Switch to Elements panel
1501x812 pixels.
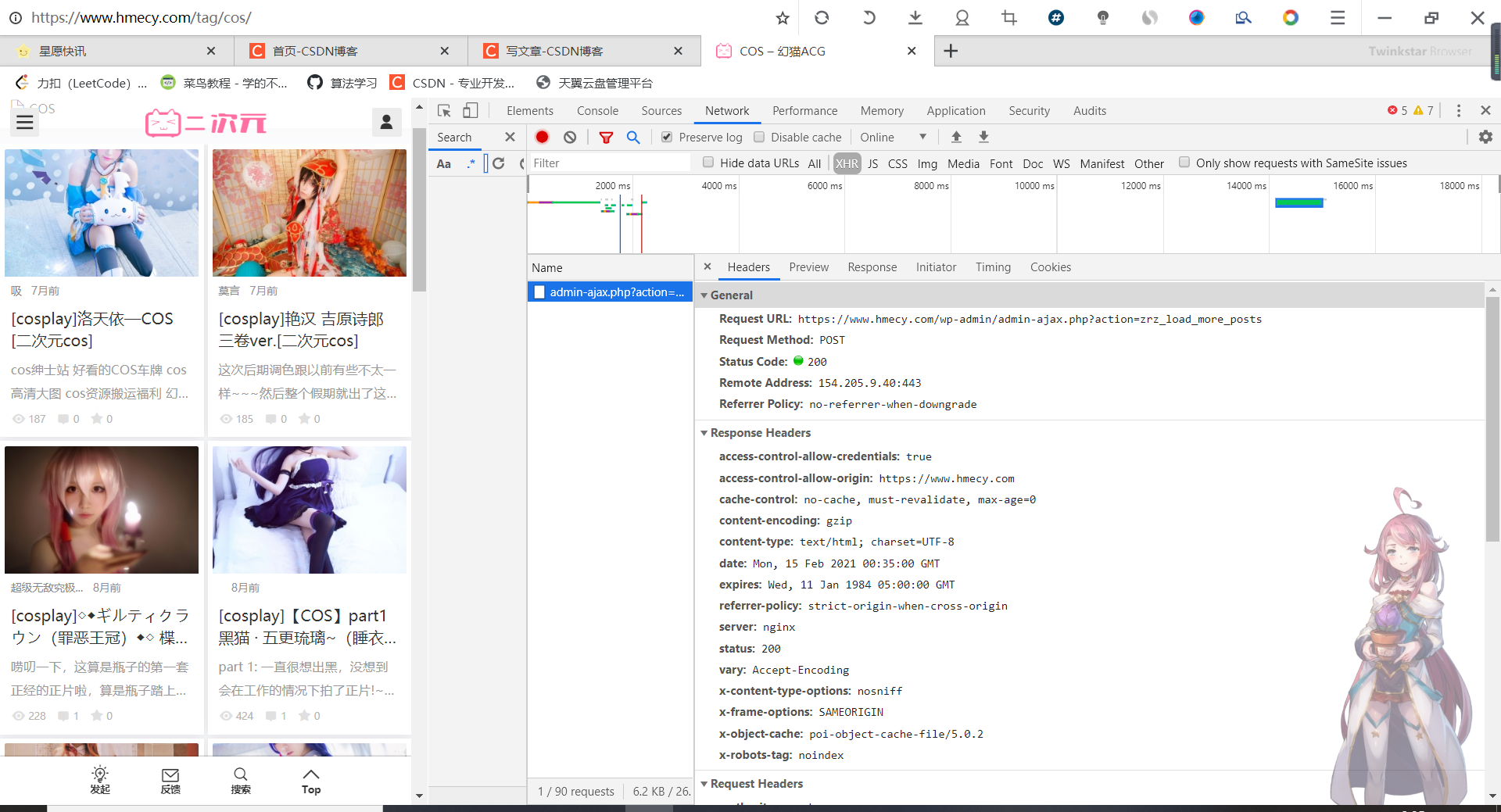(529, 111)
